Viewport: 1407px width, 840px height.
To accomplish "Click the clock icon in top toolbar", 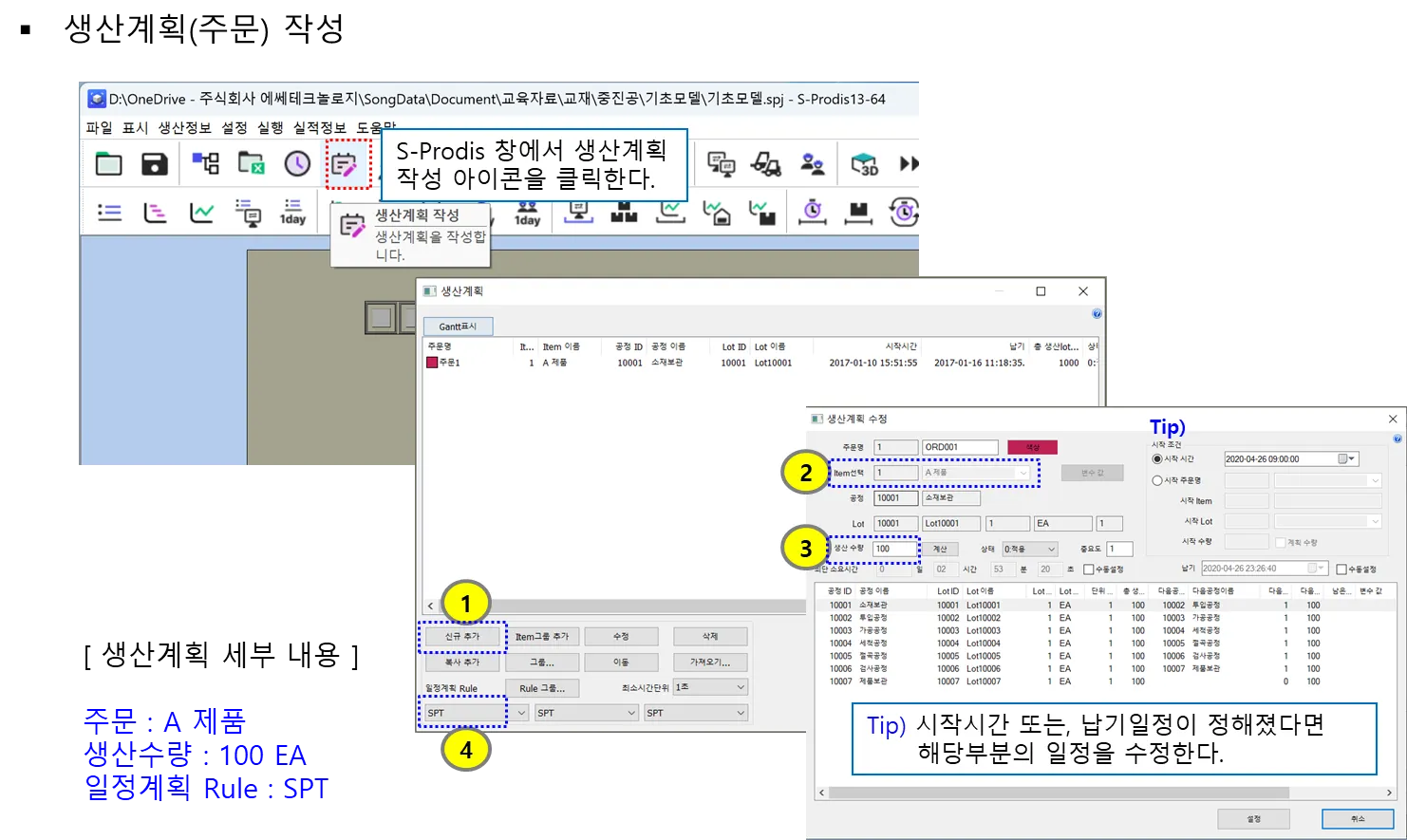I will tap(297, 164).
